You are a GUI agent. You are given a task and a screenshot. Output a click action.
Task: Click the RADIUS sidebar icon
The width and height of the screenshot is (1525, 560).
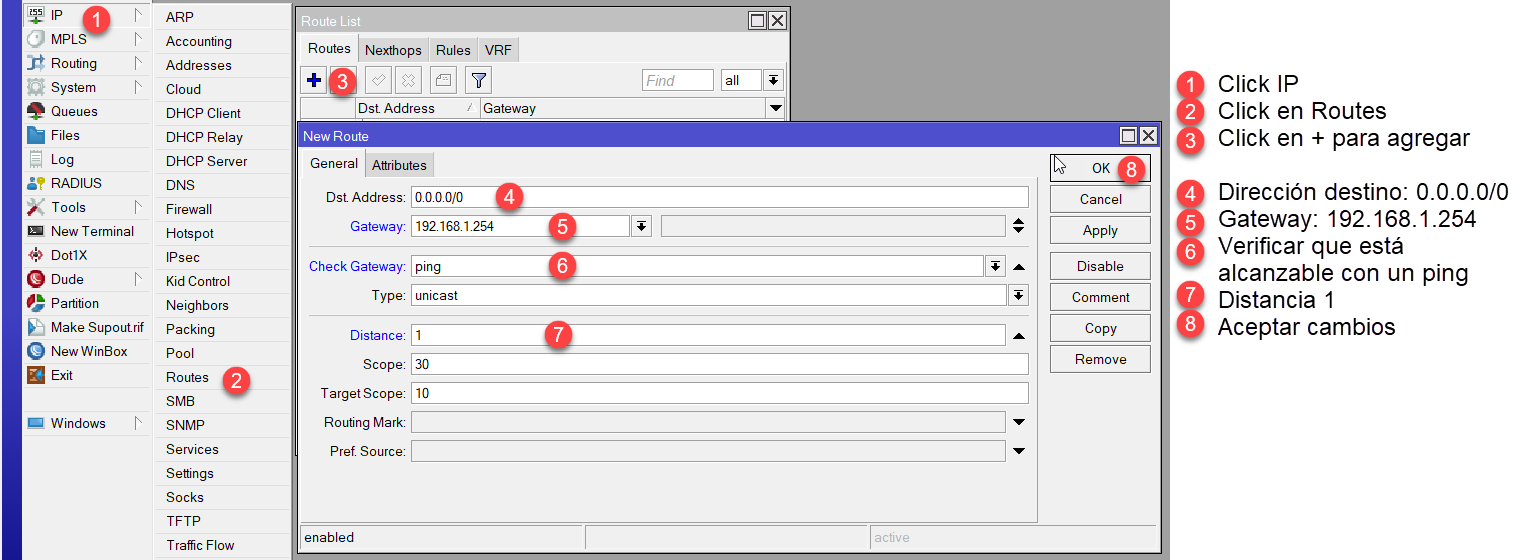tap(37, 183)
